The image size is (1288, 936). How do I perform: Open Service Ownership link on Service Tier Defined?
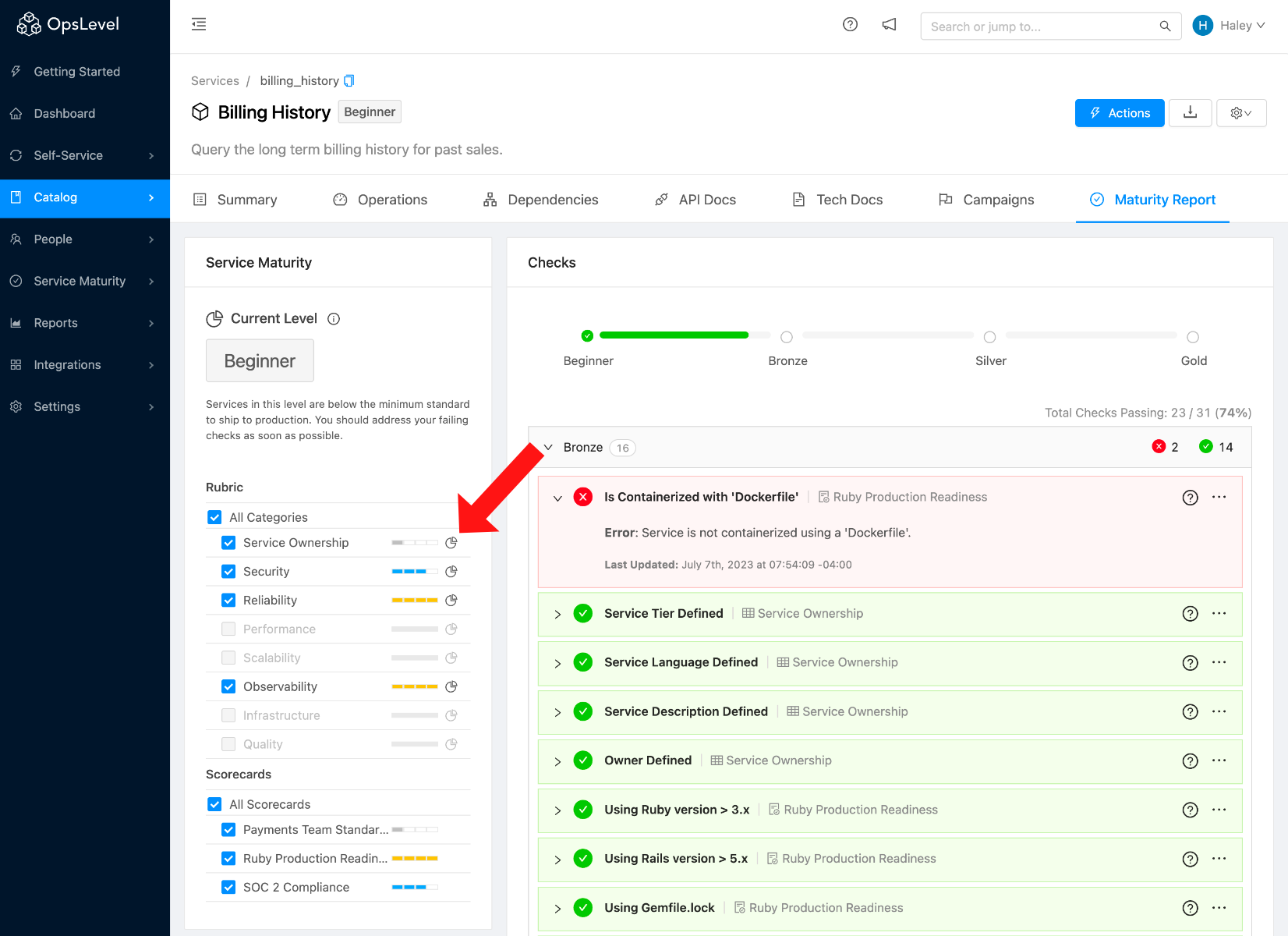point(802,613)
